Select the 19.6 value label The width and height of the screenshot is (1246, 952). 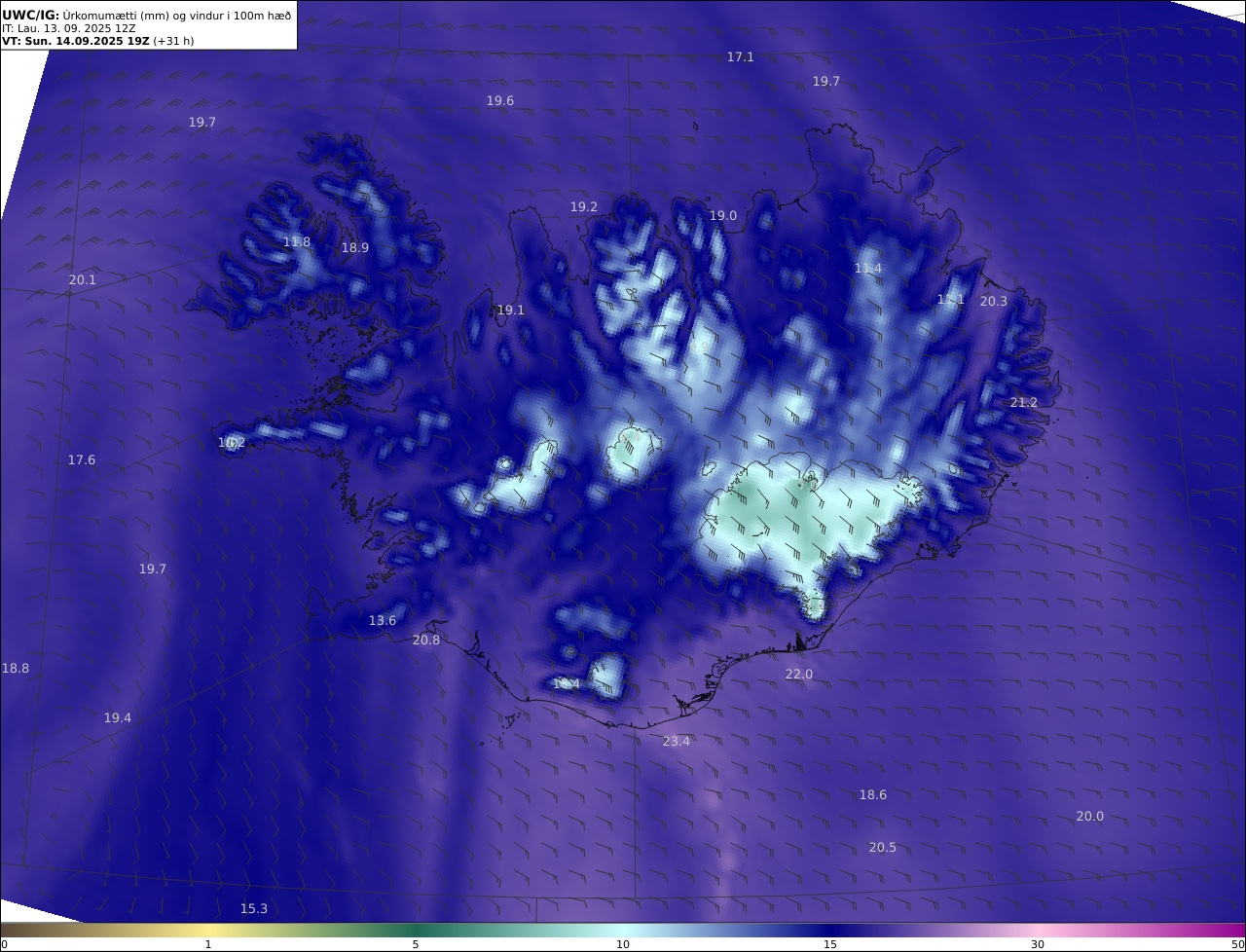point(500,101)
